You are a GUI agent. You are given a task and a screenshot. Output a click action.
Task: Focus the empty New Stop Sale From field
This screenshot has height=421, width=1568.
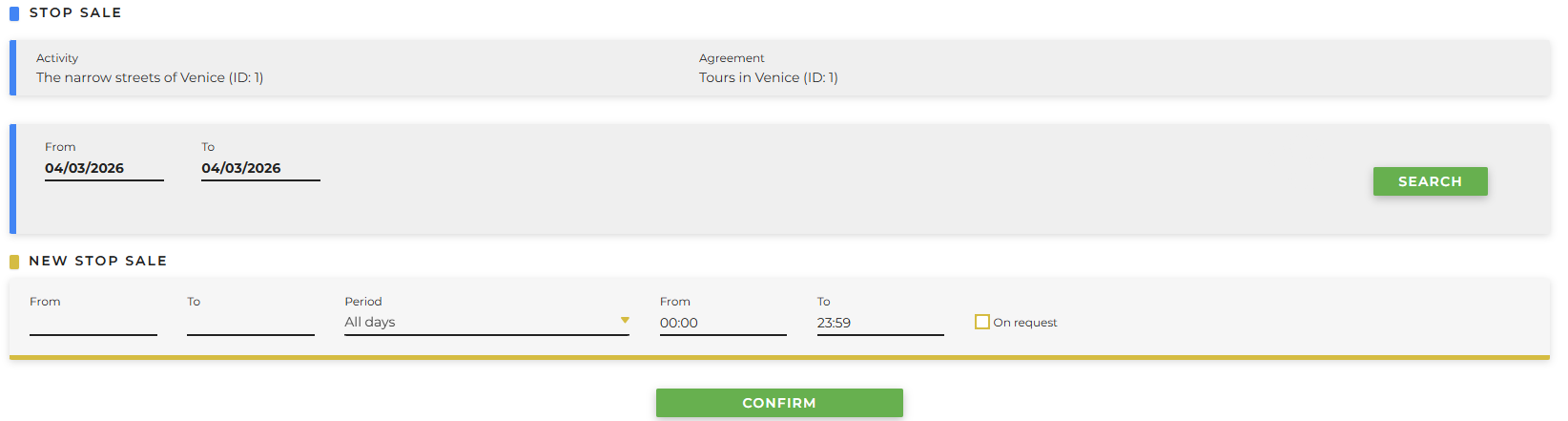point(93,323)
